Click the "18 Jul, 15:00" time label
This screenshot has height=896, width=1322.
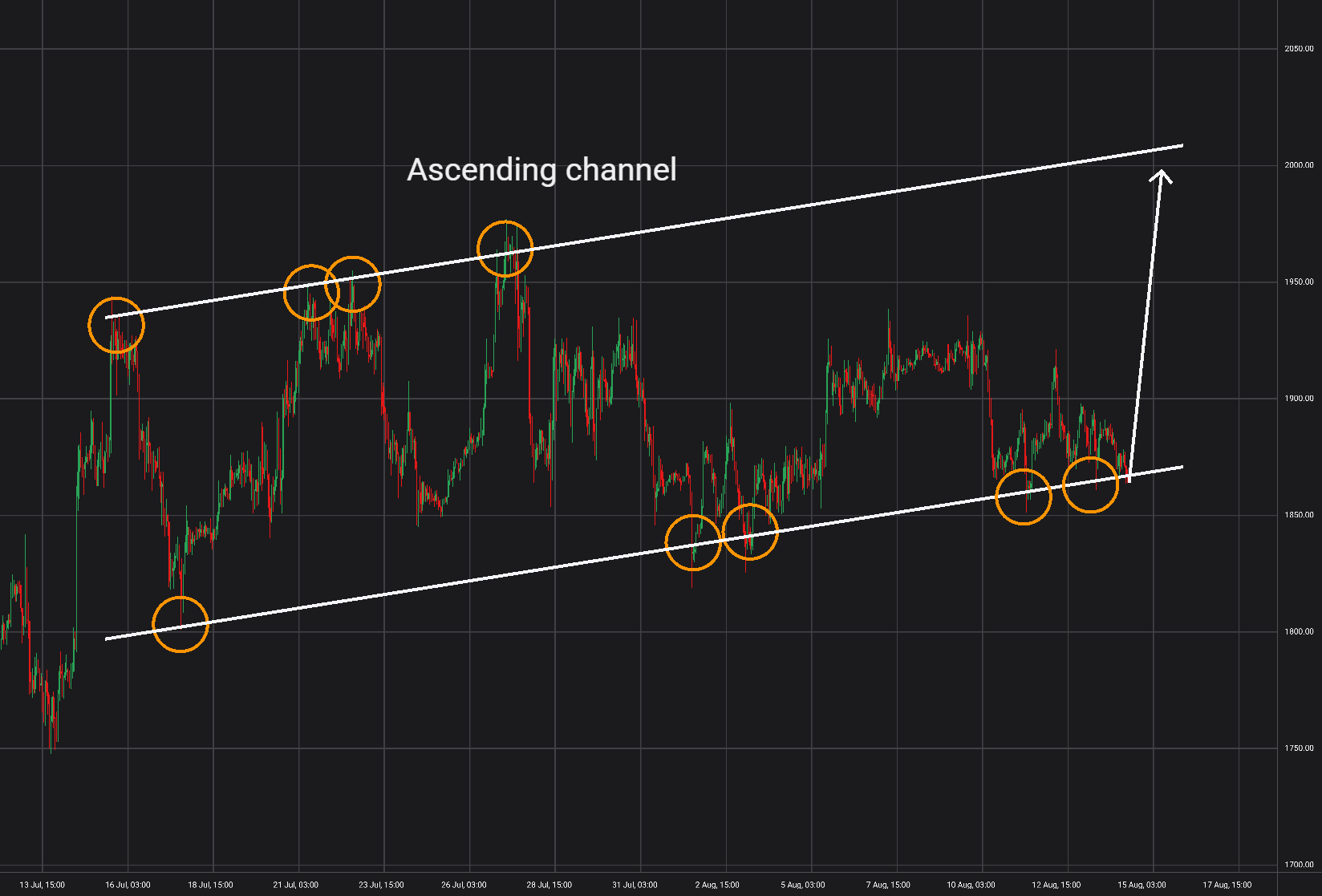click(211, 885)
